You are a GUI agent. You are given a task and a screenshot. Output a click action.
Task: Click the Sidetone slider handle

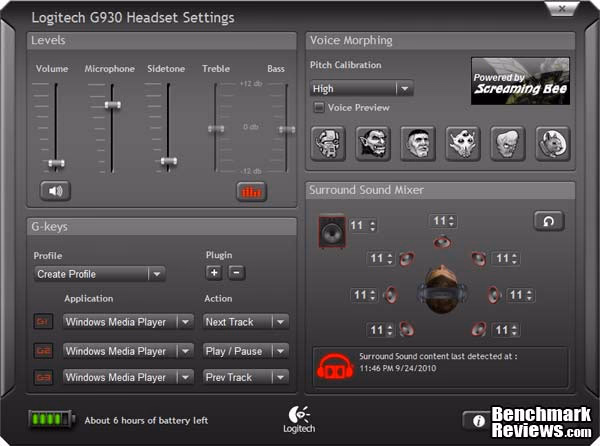click(x=169, y=161)
